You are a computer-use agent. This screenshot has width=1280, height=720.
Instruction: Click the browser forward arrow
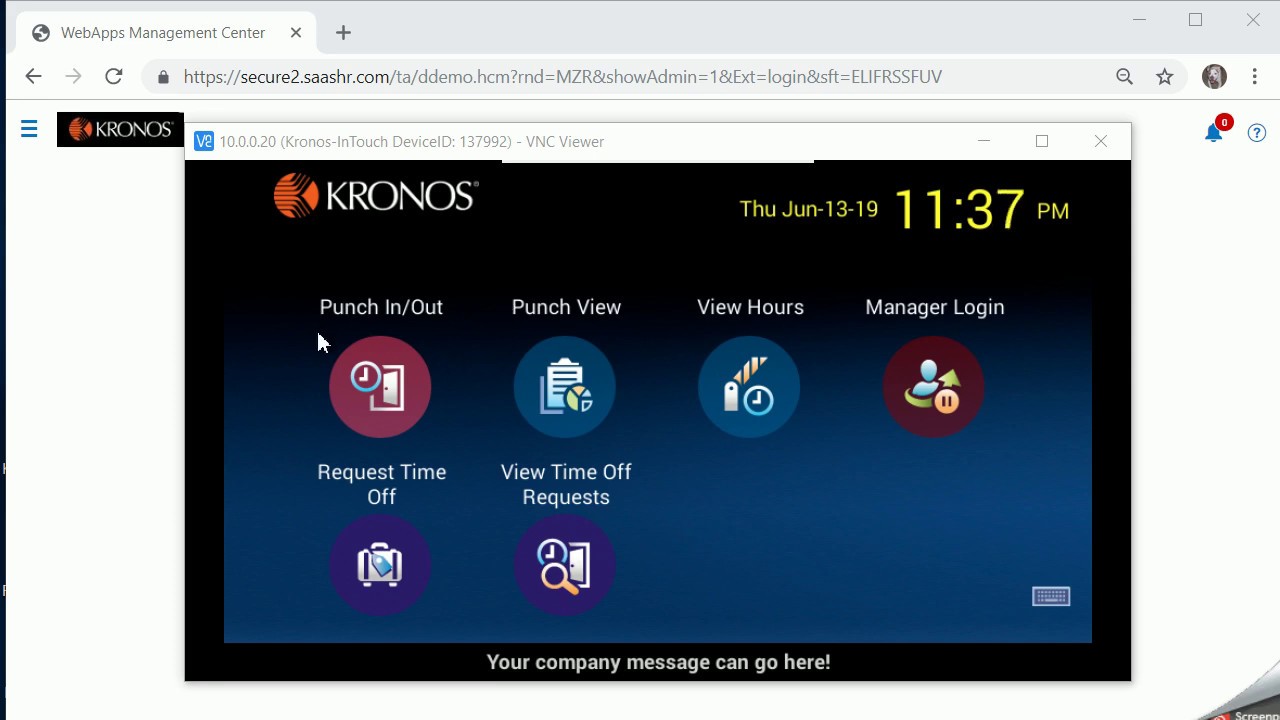tap(73, 76)
